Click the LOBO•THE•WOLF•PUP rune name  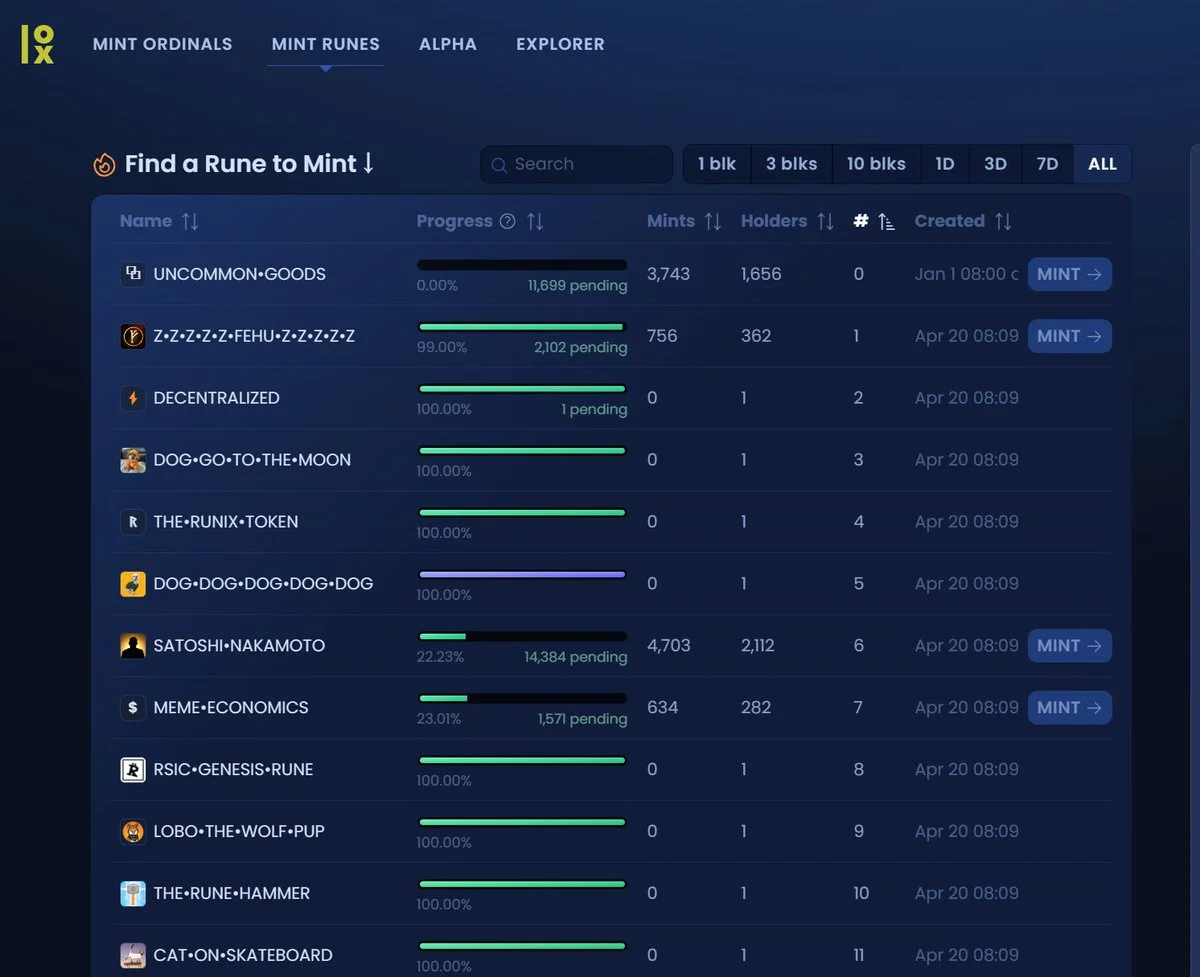pyautogui.click(x=239, y=832)
